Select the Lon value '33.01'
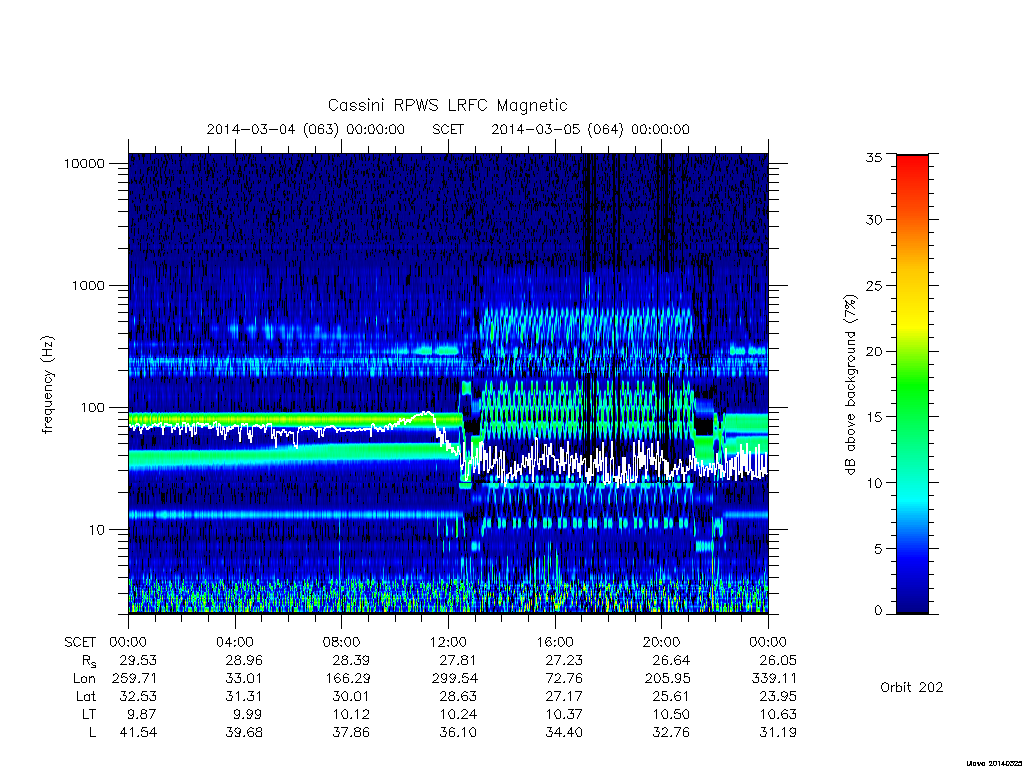The height and width of the screenshot is (768, 1024). [244, 679]
